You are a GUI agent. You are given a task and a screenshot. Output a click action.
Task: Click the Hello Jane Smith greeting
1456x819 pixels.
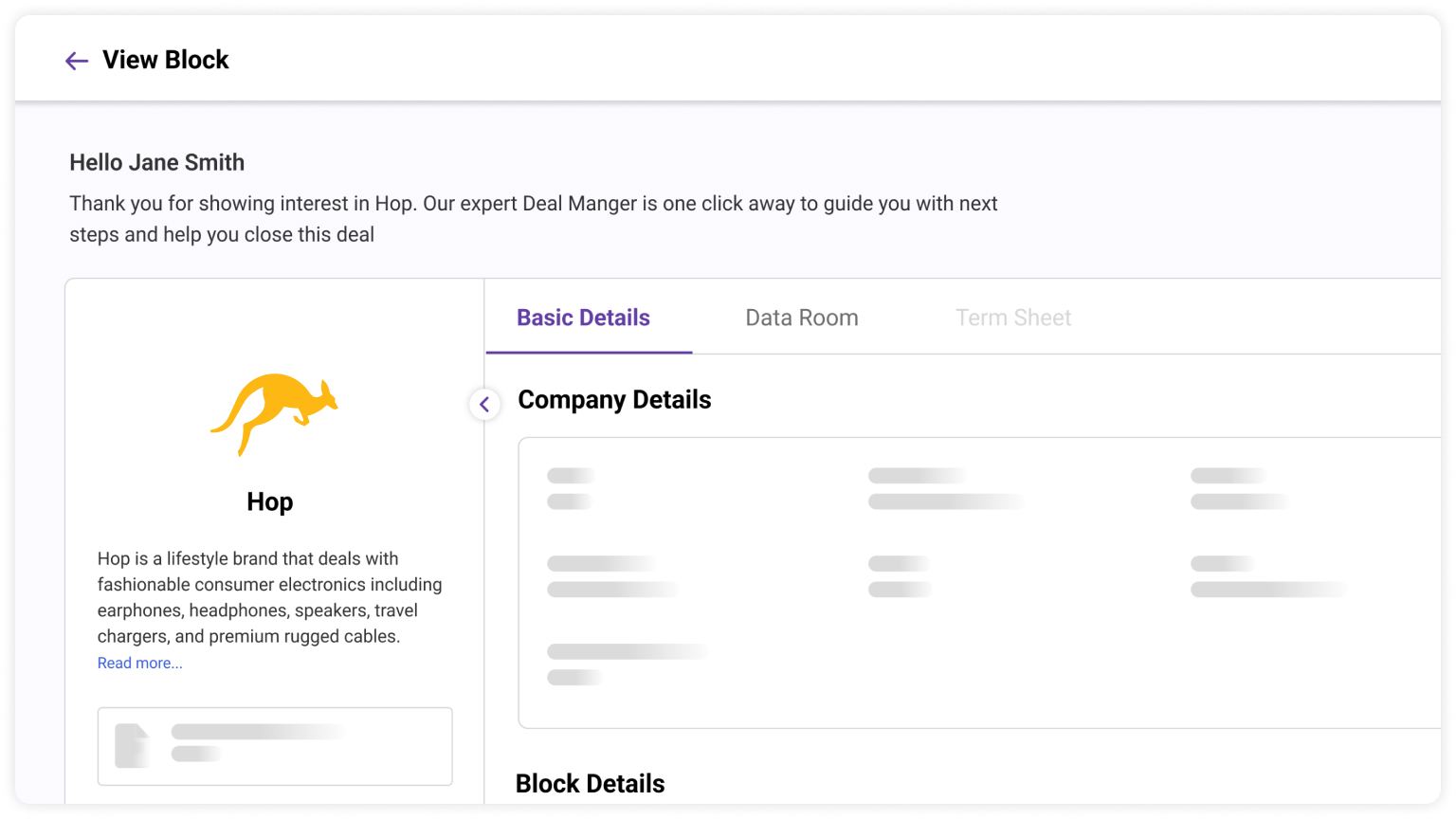coord(157,163)
